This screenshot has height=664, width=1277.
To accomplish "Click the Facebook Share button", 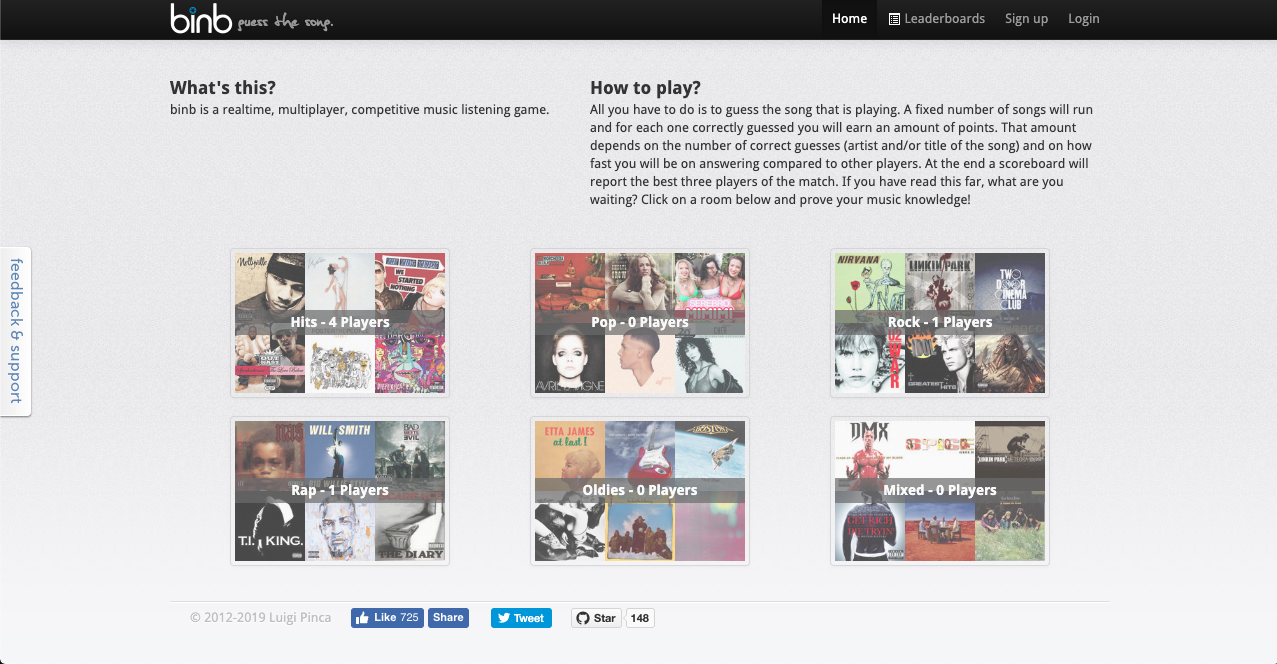I will [448, 618].
